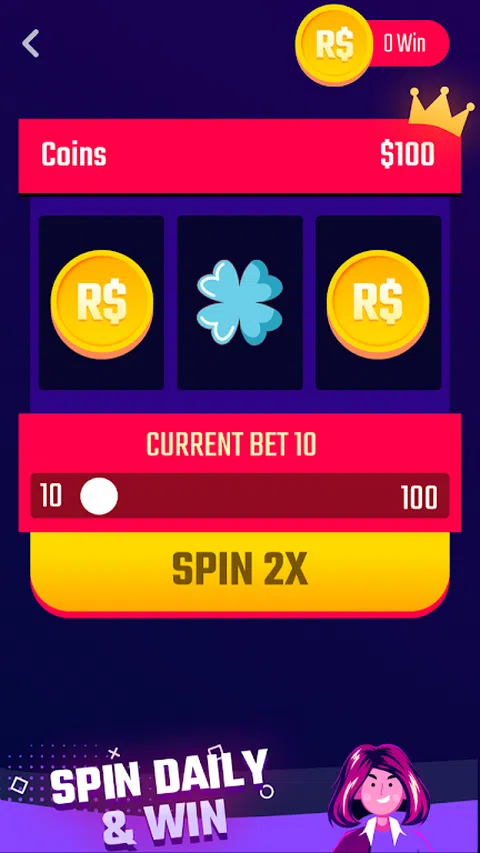Tap the small circle decoration beside DAILY
The height and width of the screenshot is (853, 480).
pyautogui.click(x=267, y=791)
